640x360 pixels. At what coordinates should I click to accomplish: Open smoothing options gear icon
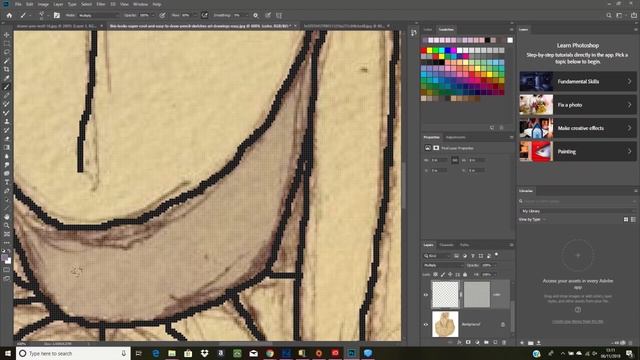[x=256, y=16]
